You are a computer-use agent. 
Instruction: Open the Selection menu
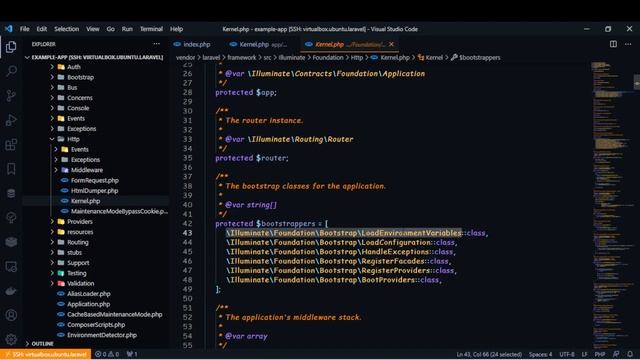67,29
